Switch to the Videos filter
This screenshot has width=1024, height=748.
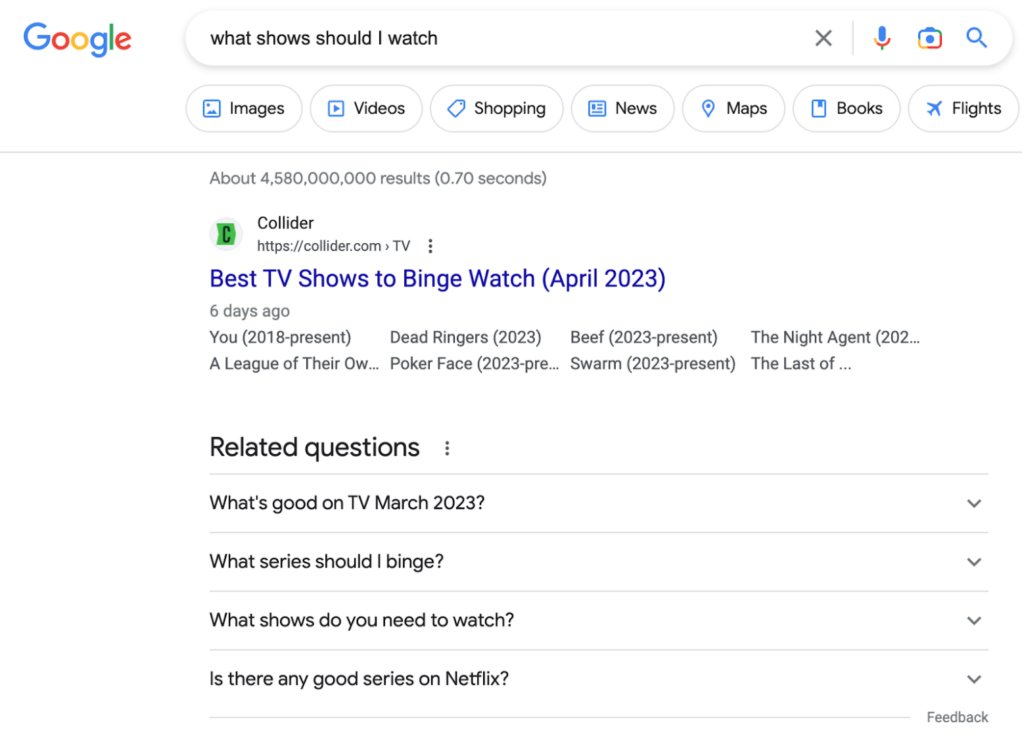click(x=366, y=108)
